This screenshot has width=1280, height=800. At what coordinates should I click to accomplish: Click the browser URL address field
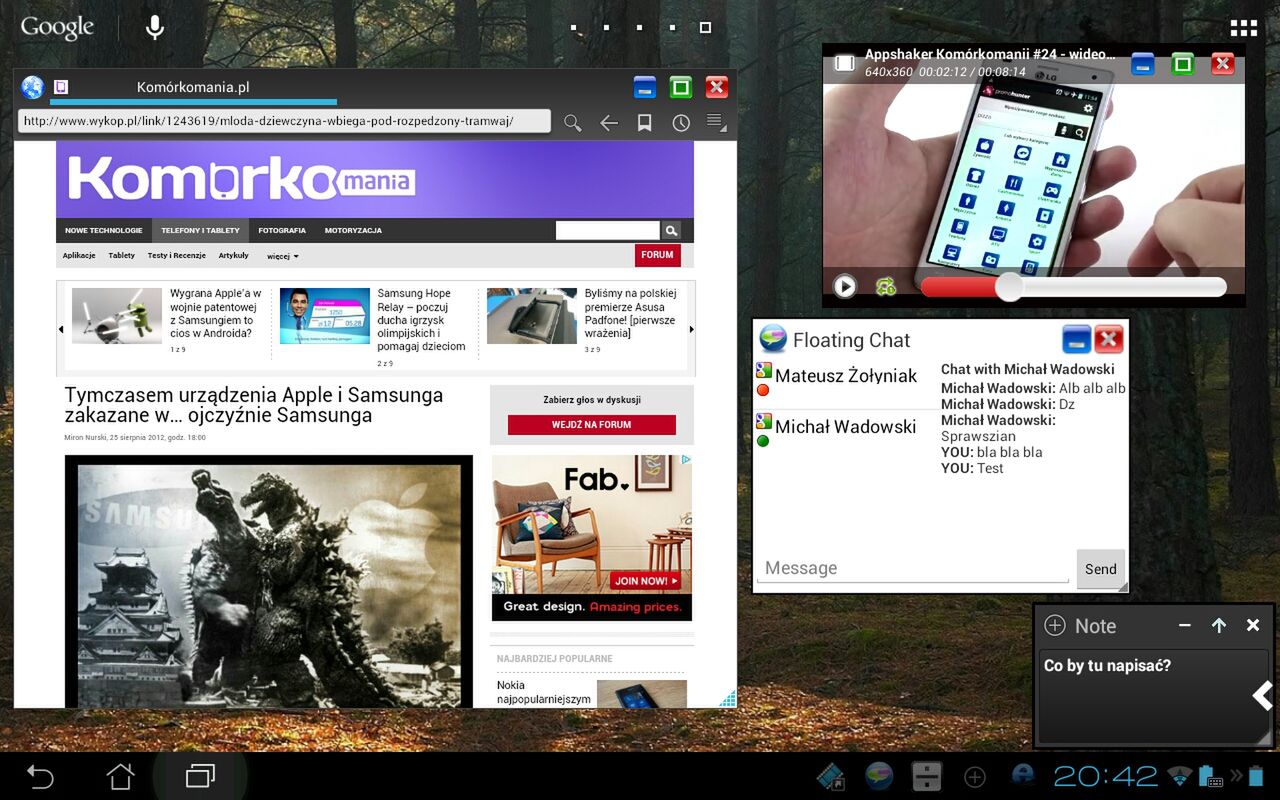pos(284,121)
